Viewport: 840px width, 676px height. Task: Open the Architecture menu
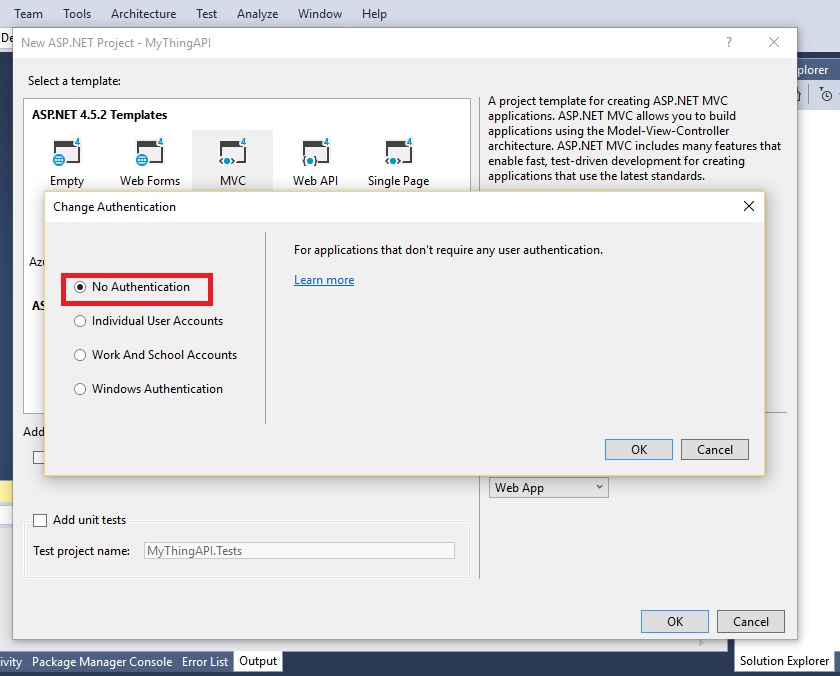click(x=143, y=14)
